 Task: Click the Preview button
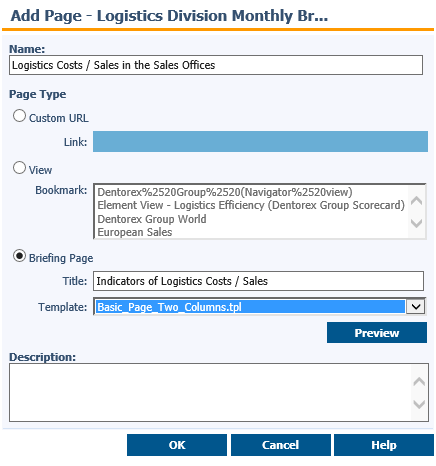(377, 333)
